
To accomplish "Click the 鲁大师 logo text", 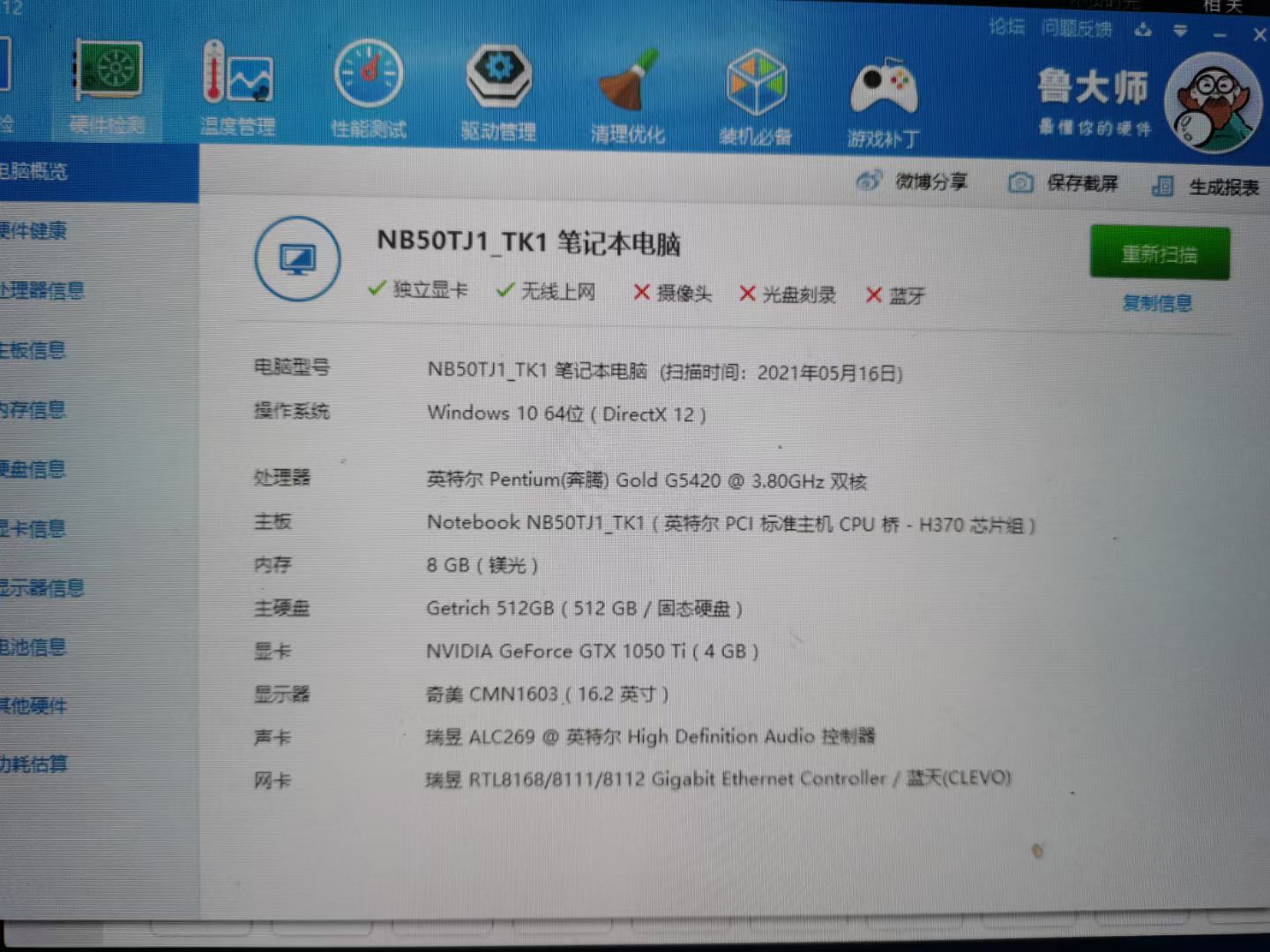I will click(1094, 88).
